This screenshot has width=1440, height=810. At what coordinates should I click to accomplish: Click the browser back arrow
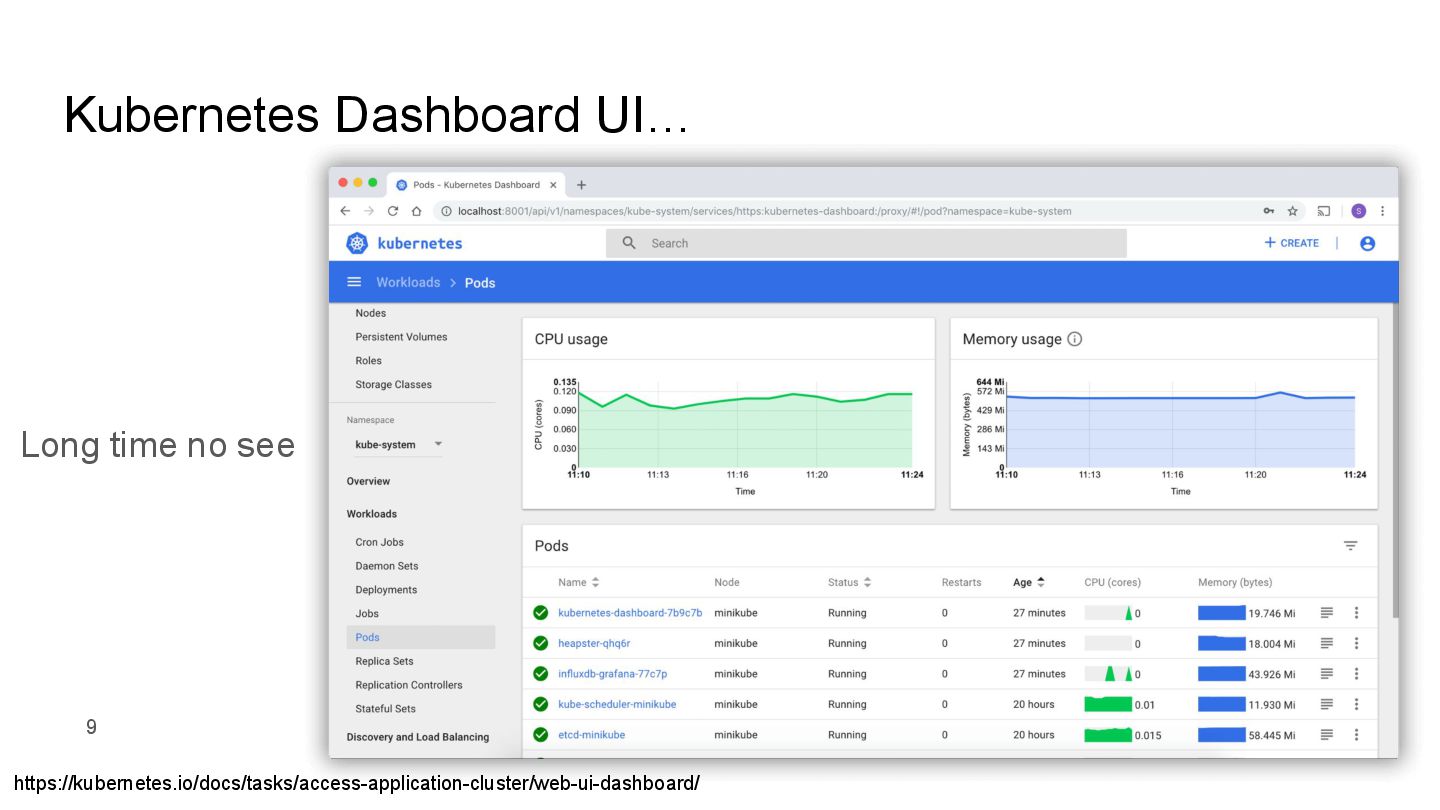click(x=345, y=211)
